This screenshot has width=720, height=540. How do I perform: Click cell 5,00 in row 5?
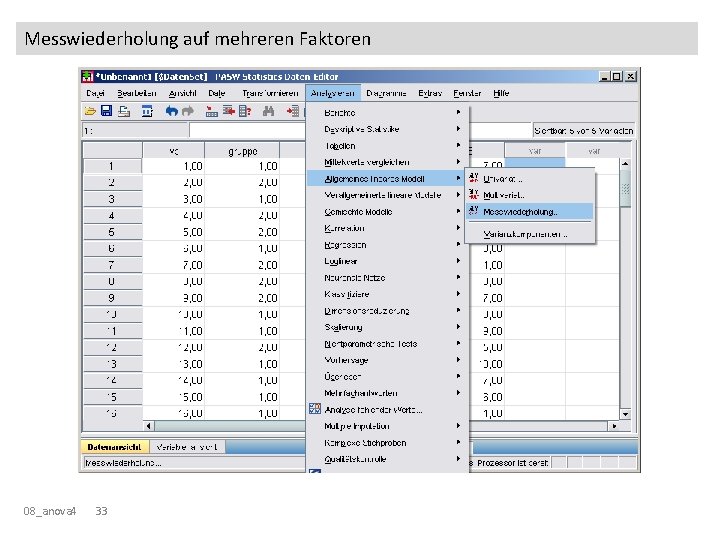[174, 232]
